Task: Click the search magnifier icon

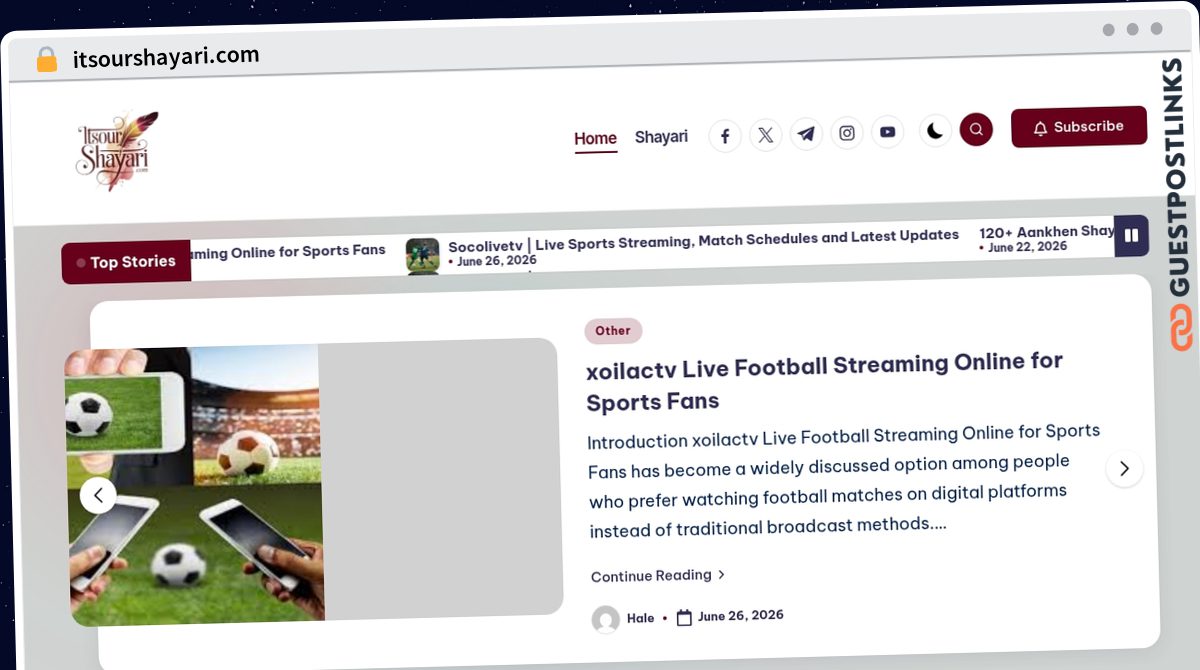Action: tap(976, 129)
